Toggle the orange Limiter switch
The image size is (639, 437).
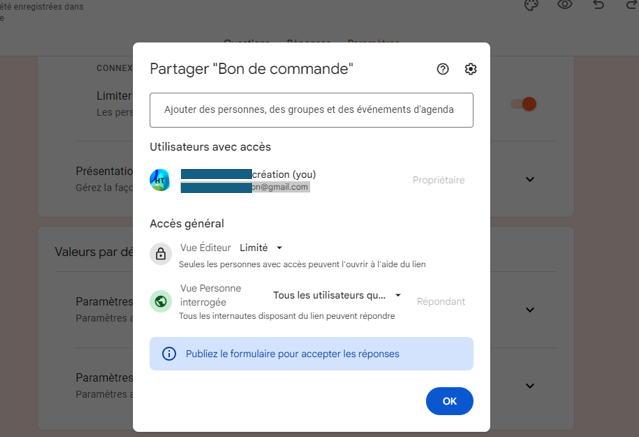click(x=524, y=104)
